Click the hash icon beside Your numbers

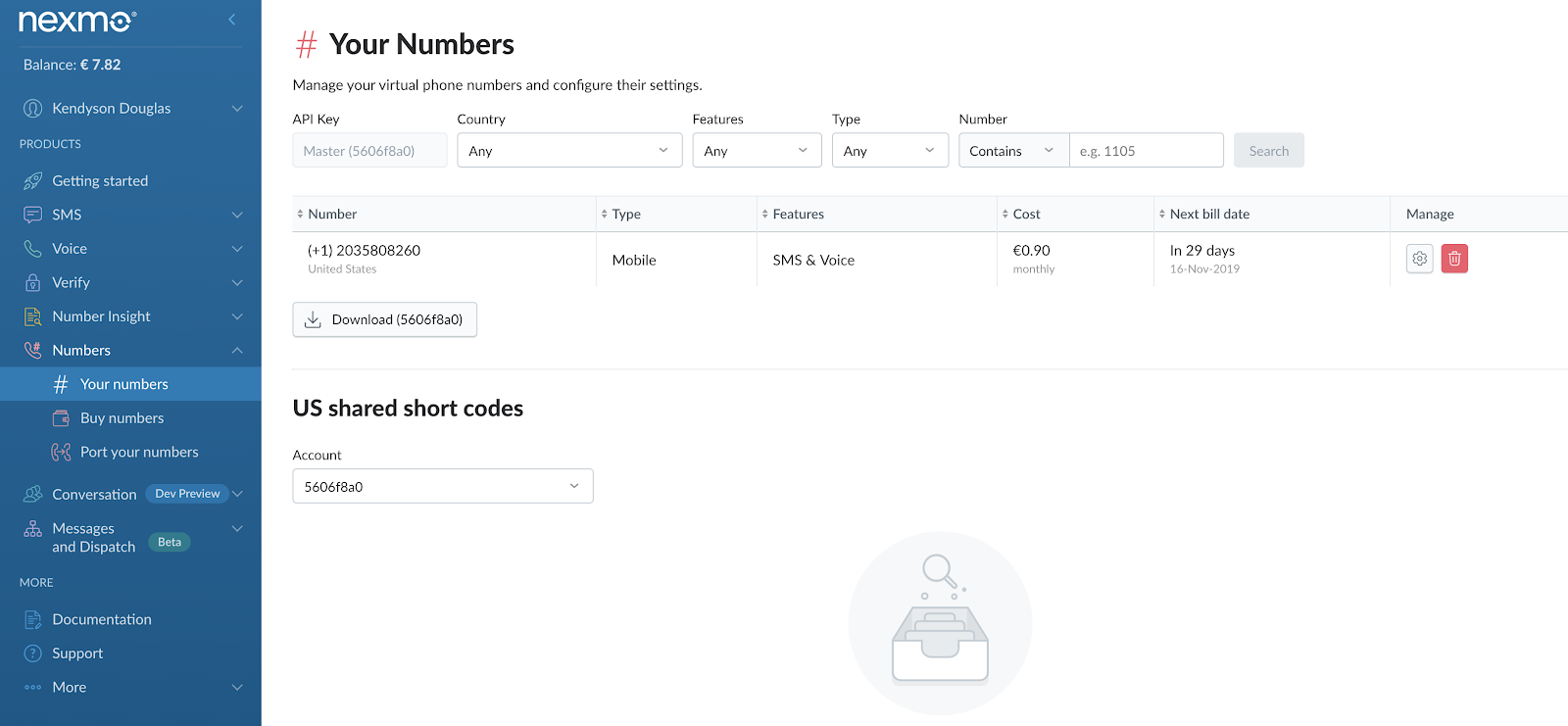click(x=61, y=384)
